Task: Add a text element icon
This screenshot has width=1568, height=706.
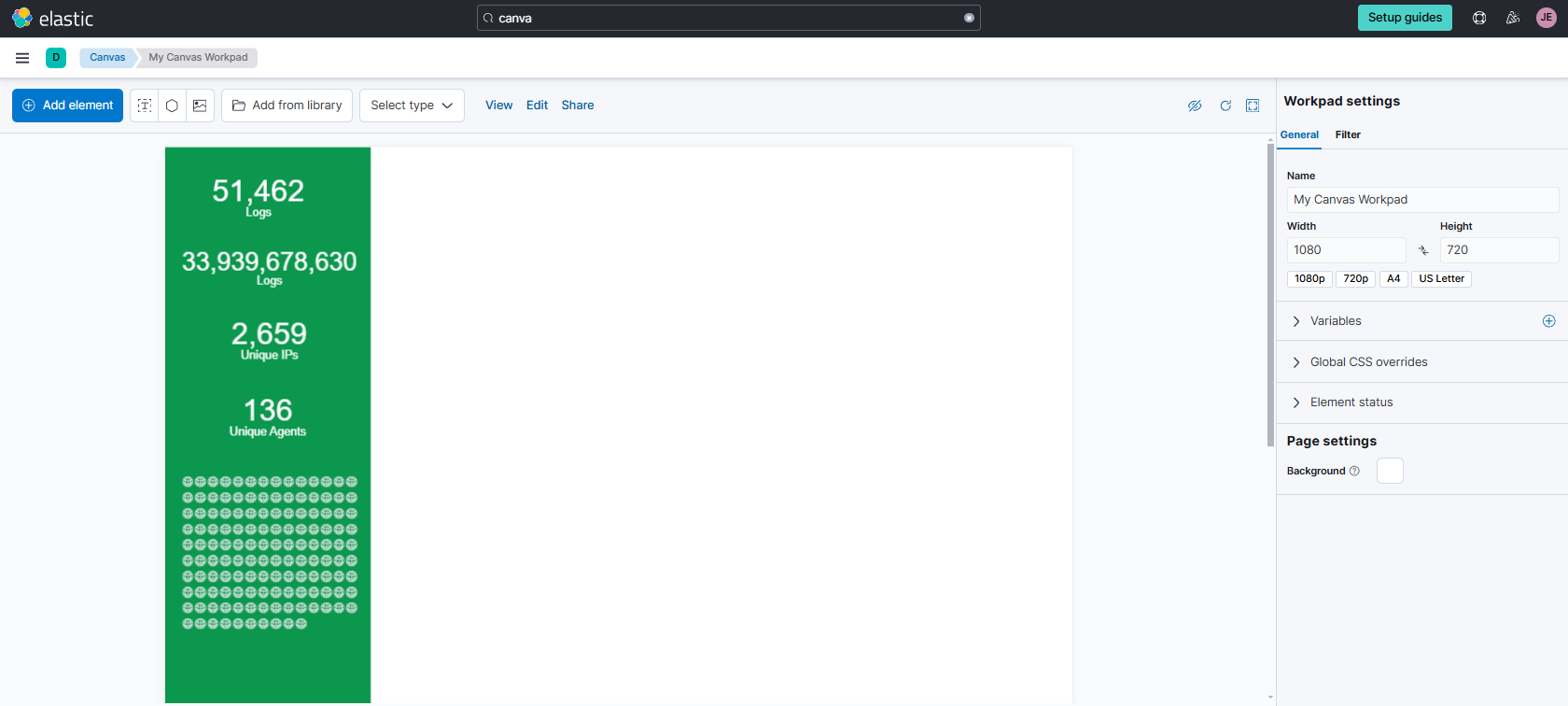Action: 145,106
